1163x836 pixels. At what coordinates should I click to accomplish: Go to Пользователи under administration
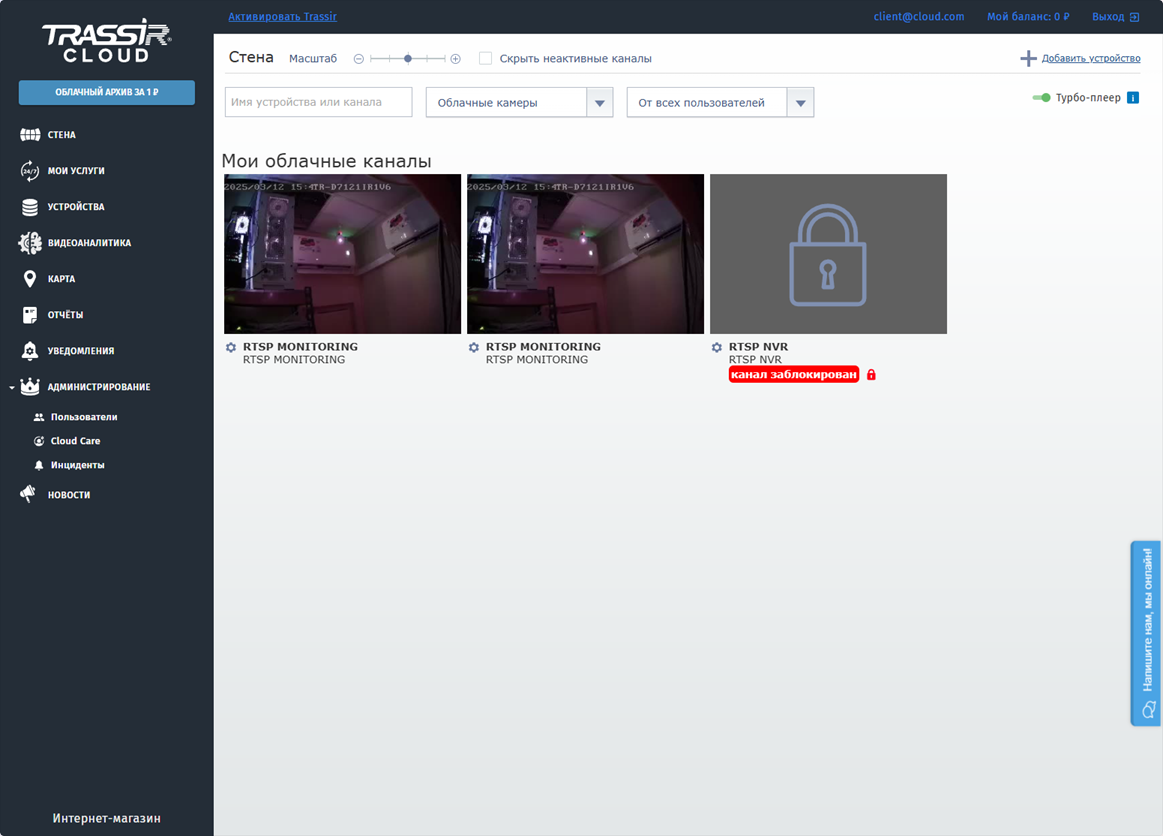click(83, 417)
